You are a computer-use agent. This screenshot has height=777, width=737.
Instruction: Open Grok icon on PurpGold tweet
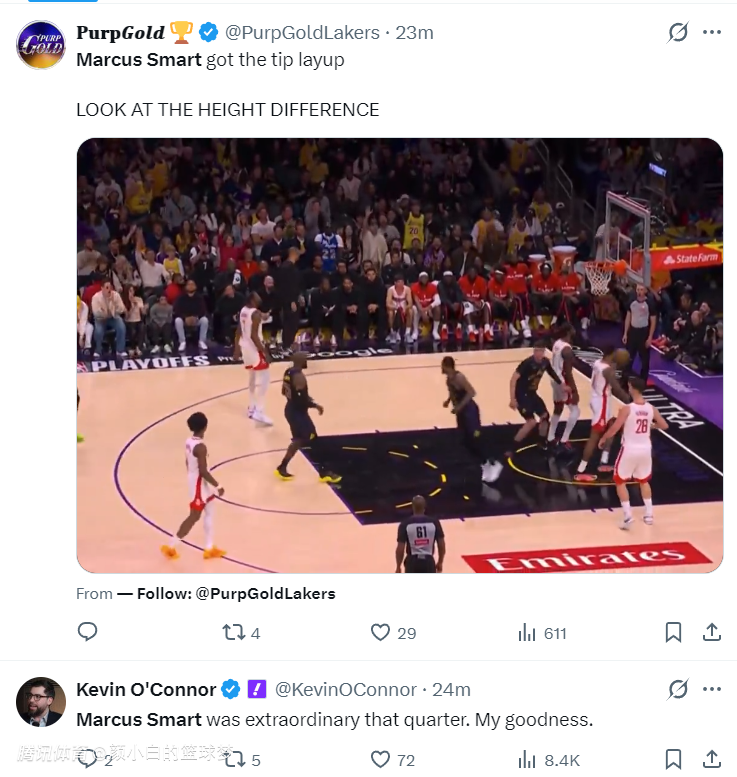[678, 32]
